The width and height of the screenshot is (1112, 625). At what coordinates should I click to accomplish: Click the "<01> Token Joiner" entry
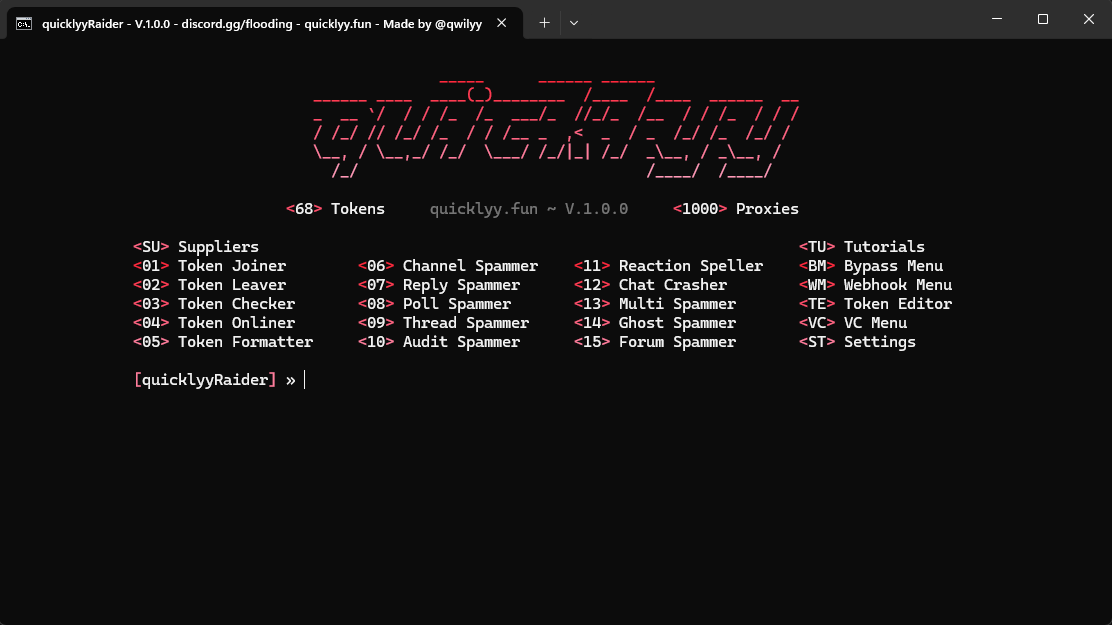pos(209,266)
